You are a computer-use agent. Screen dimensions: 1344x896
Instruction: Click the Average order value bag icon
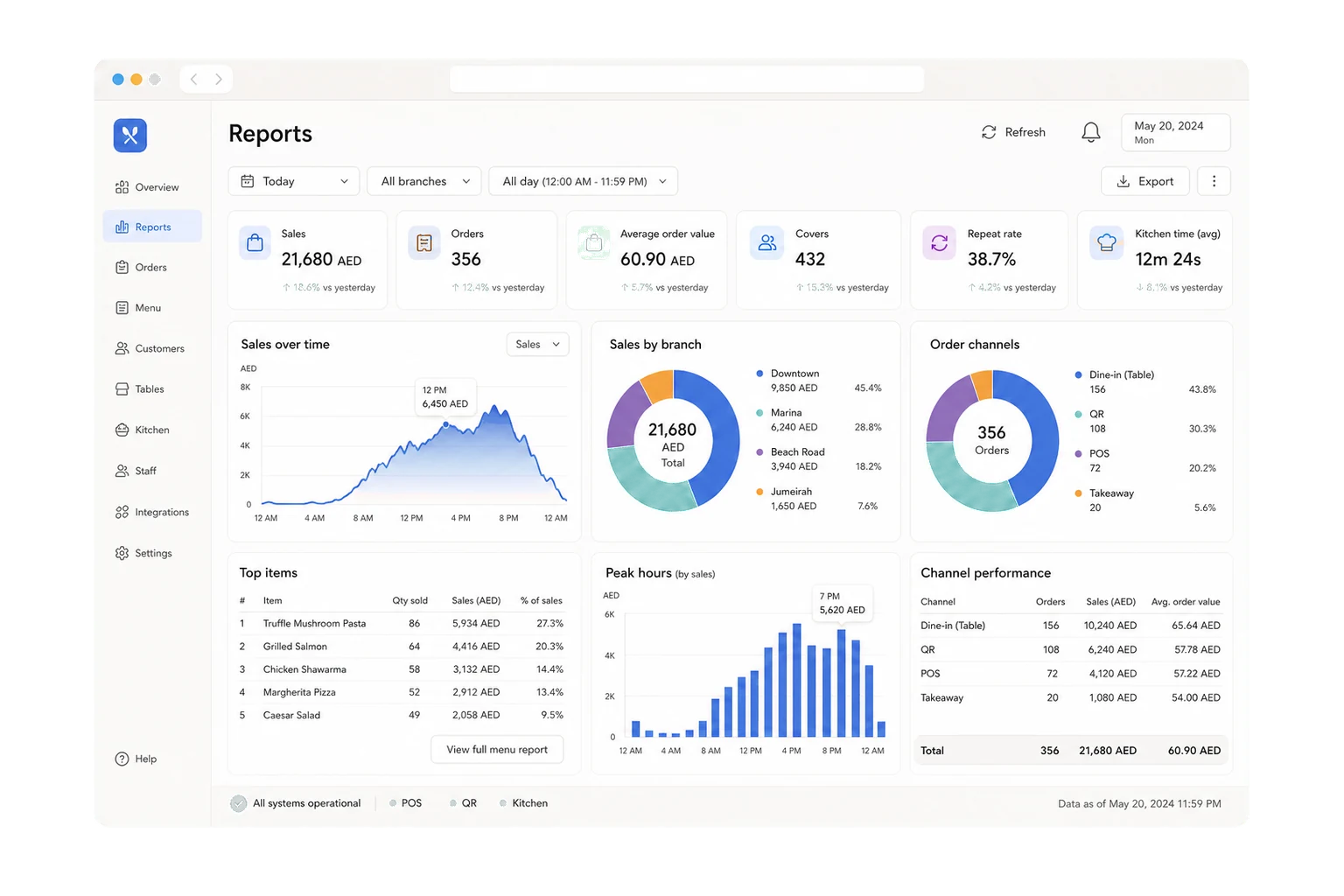(x=594, y=243)
